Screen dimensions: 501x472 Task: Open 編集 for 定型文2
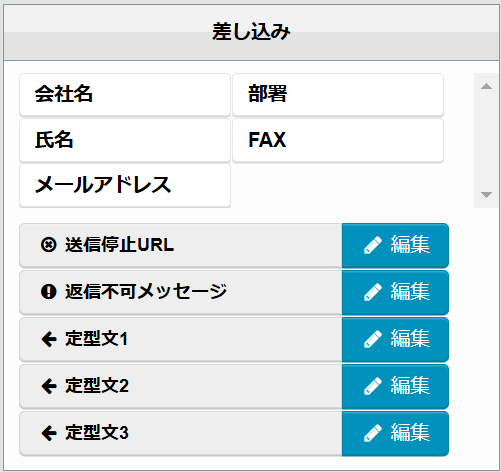pyautogui.click(x=395, y=387)
